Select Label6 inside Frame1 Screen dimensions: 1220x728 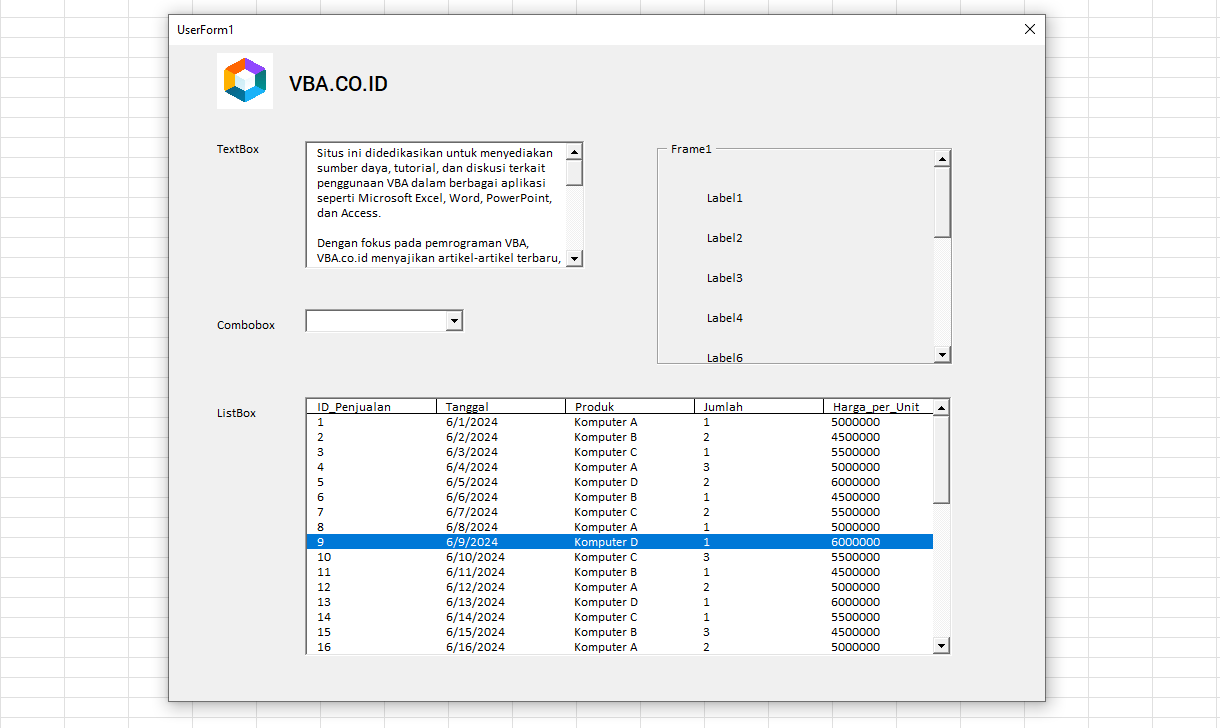(724, 357)
